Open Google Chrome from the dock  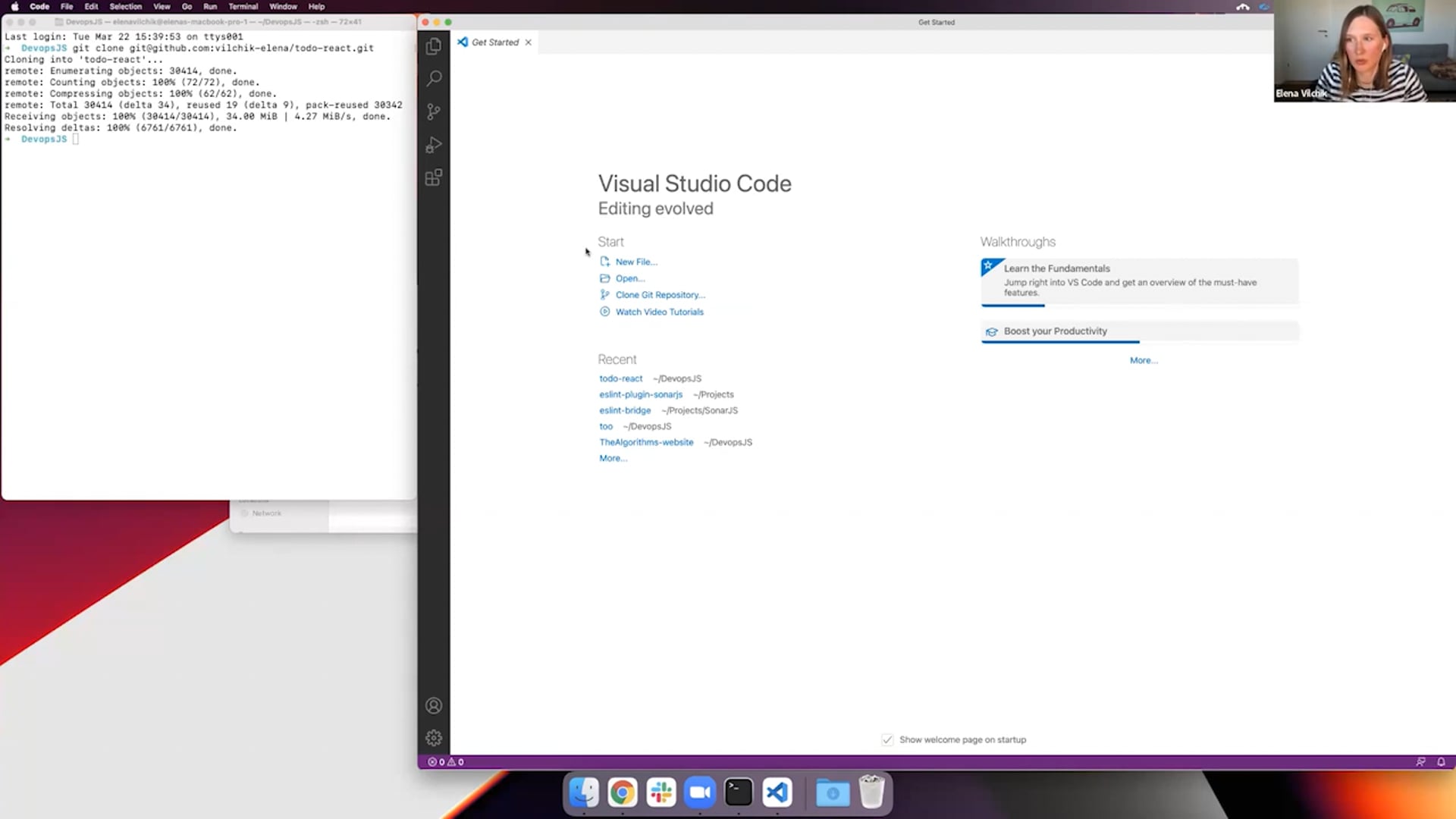tap(623, 793)
